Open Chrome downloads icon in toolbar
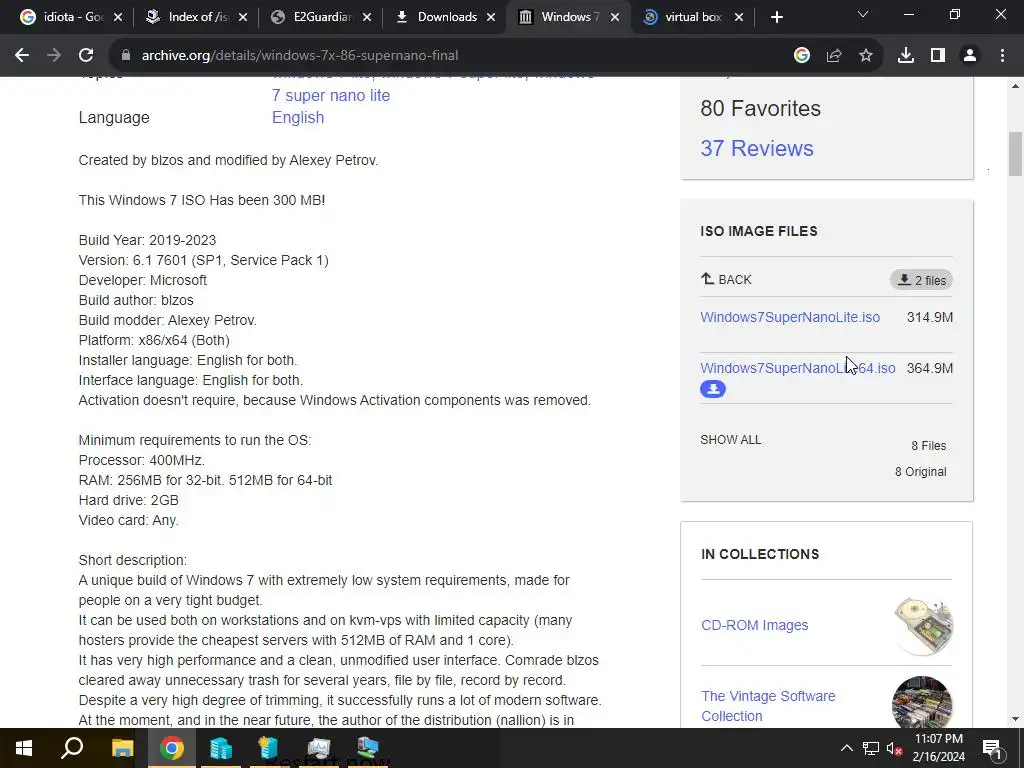The width and height of the screenshot is (1024, 768). [x=906, y=56]
